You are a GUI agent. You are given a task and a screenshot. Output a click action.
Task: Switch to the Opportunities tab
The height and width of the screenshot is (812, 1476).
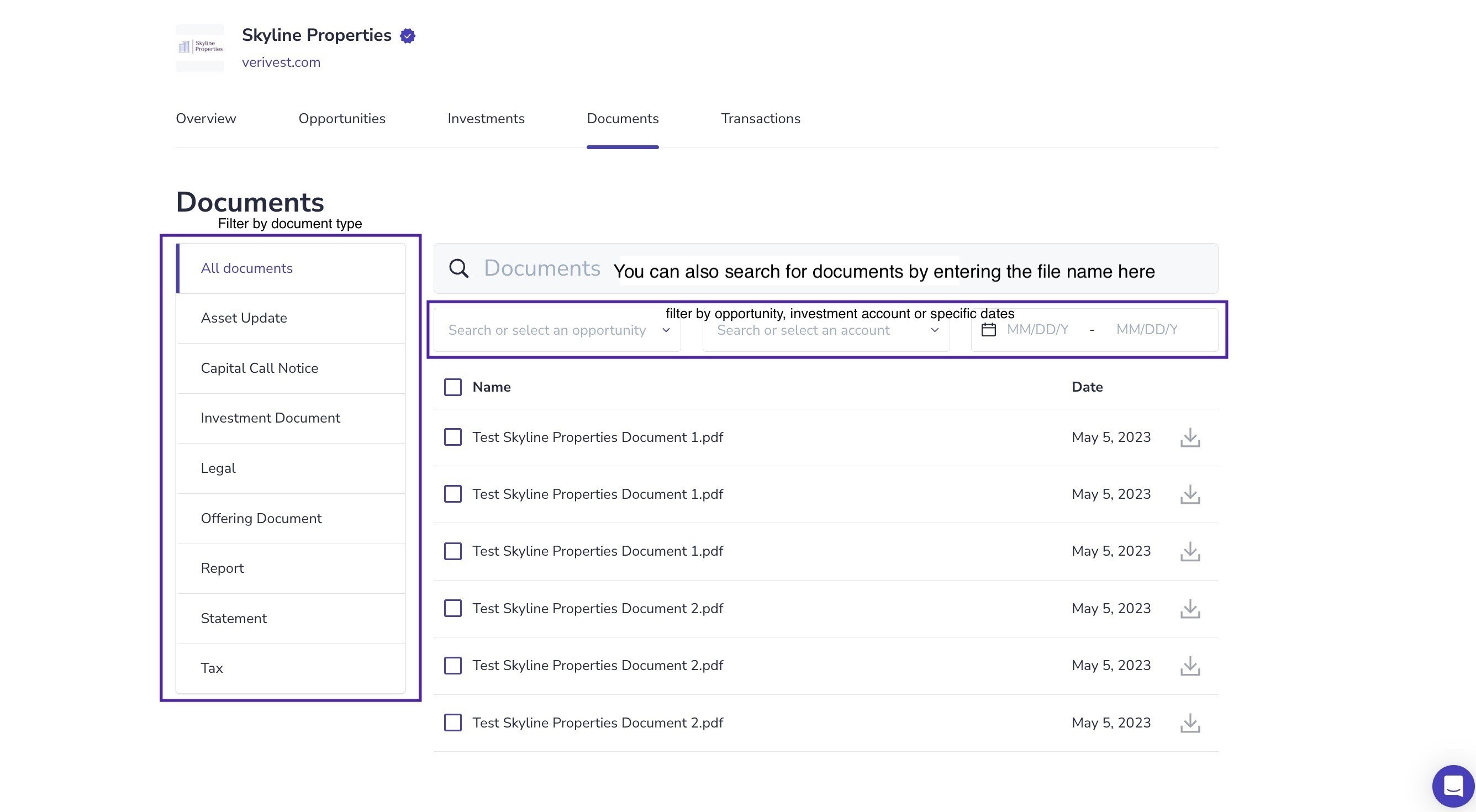342,119
